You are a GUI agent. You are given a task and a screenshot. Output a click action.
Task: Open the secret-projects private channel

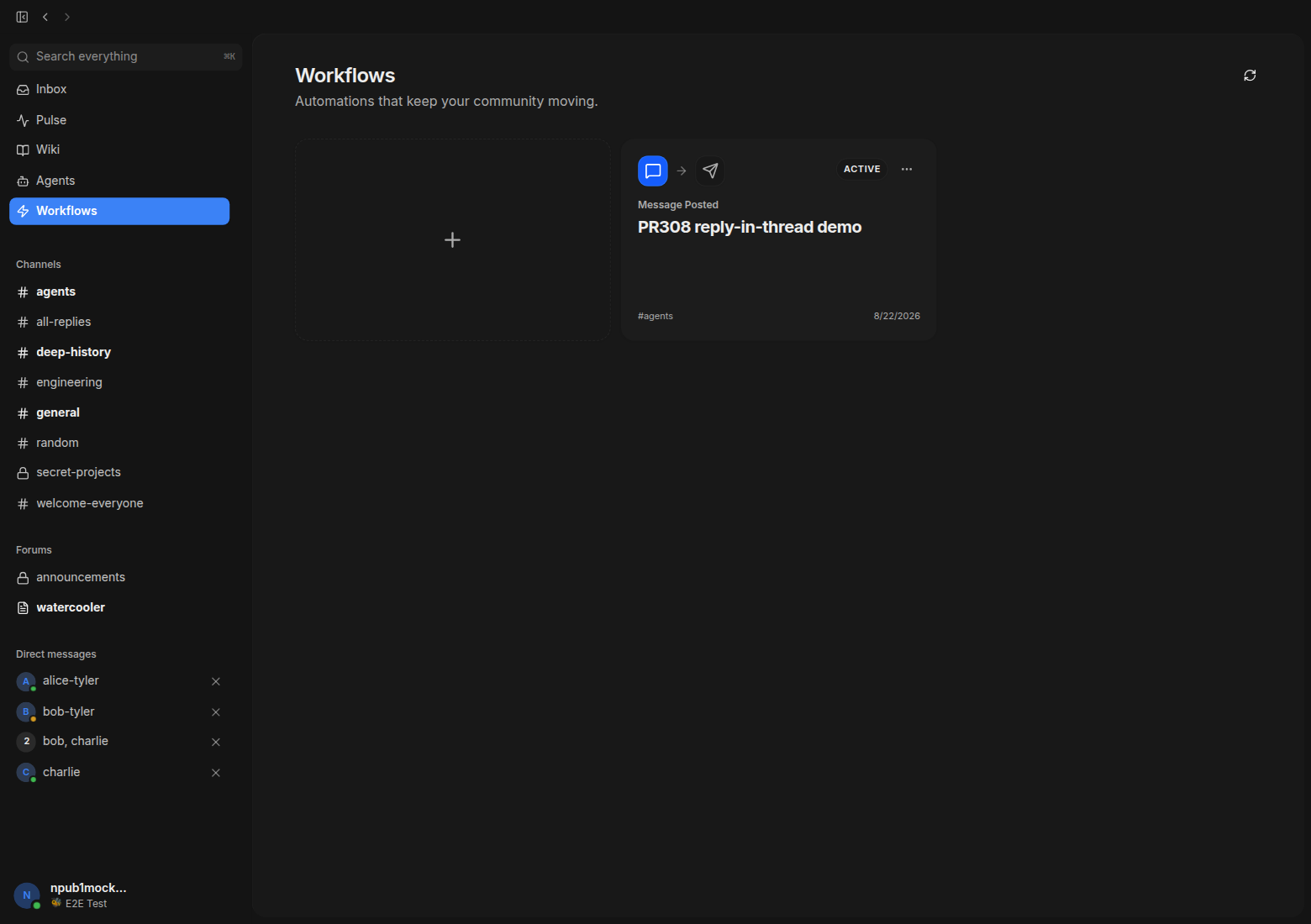[119, 472]
